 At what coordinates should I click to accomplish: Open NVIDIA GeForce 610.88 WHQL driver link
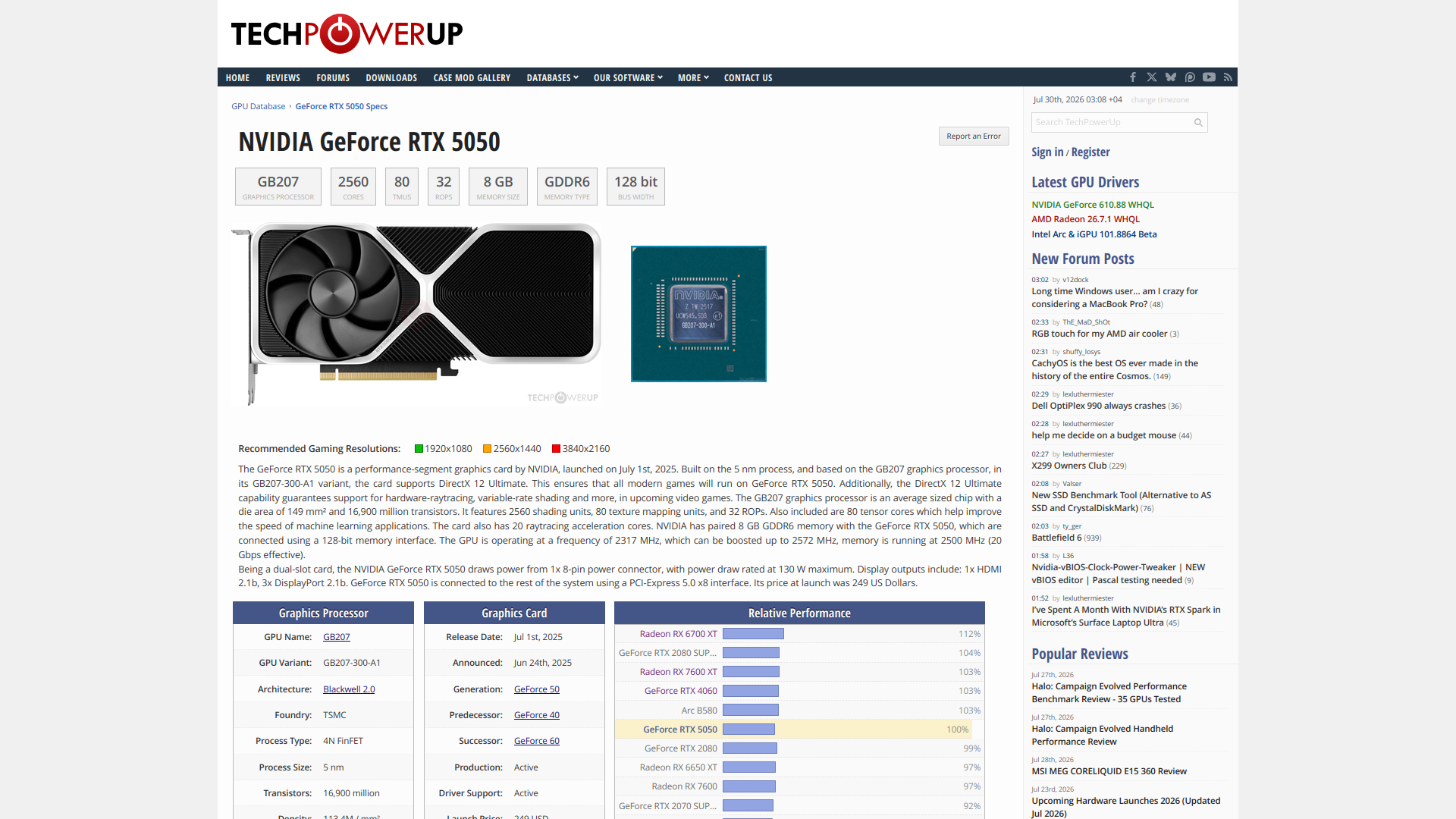[1093, 205]
